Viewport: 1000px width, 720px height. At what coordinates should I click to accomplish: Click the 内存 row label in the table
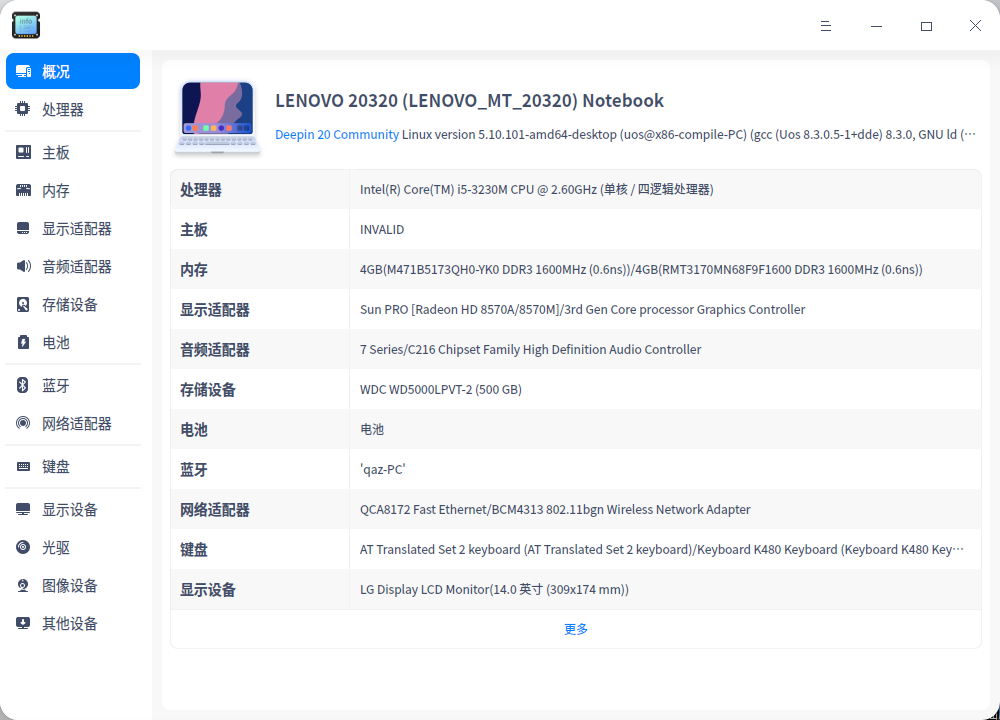click(194, 270)
